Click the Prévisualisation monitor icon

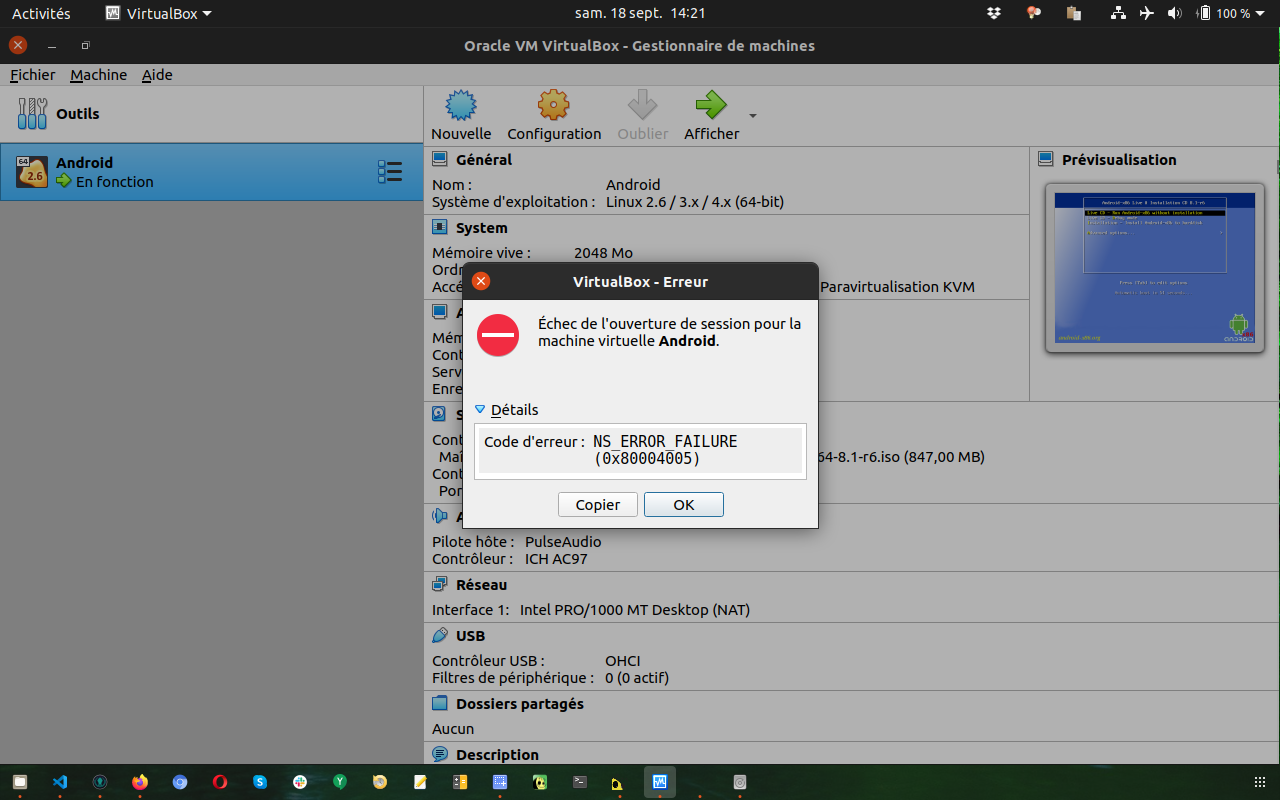[x=1046, y=159]
